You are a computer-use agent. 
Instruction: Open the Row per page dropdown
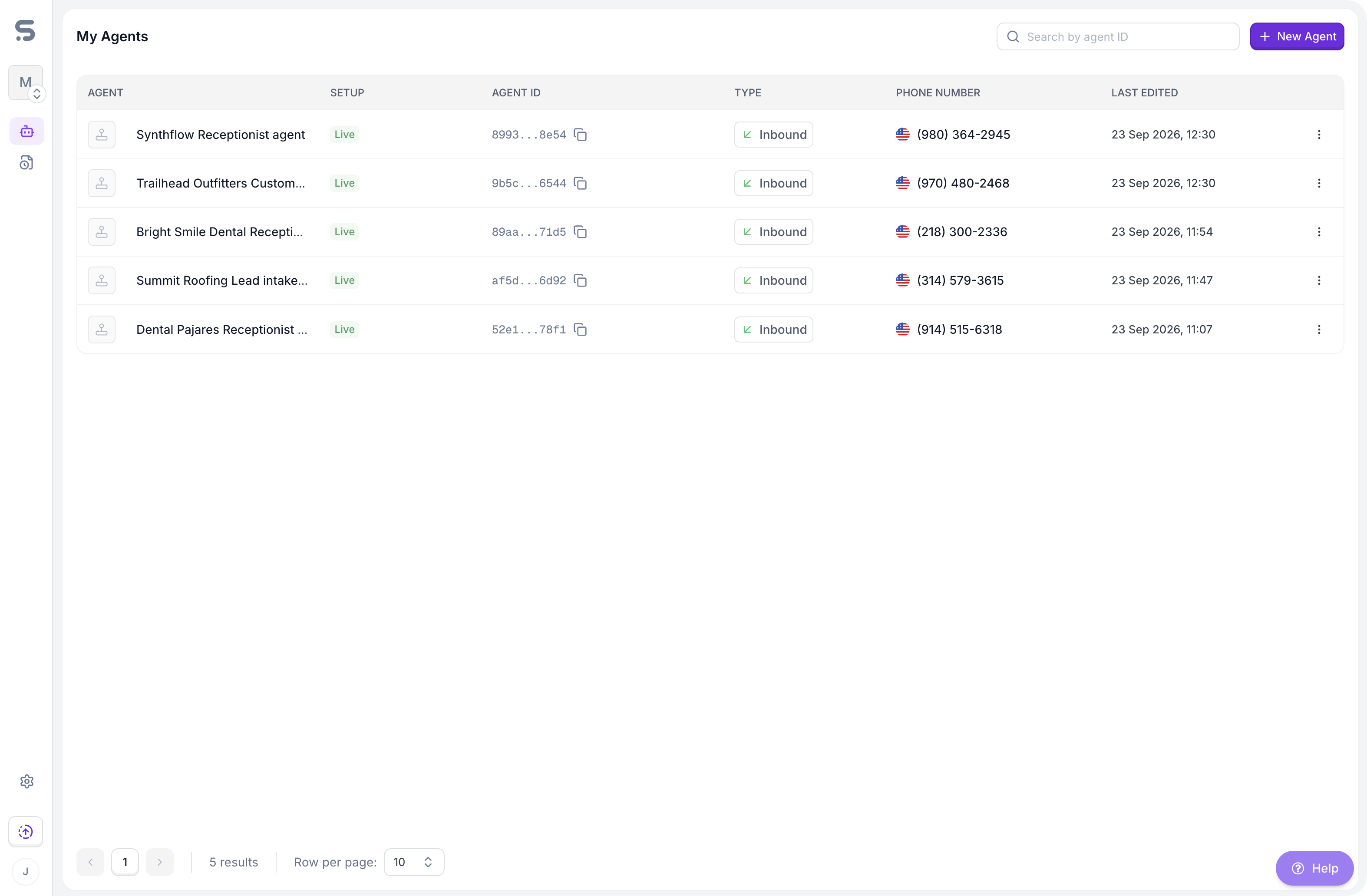coord(413,862)
